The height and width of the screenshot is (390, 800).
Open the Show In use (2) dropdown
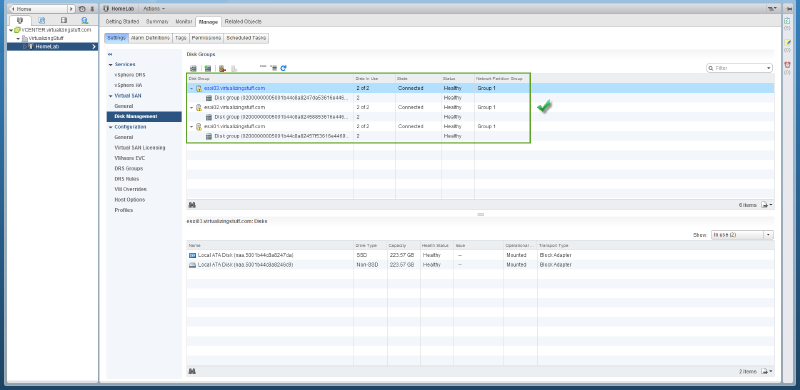742,235
